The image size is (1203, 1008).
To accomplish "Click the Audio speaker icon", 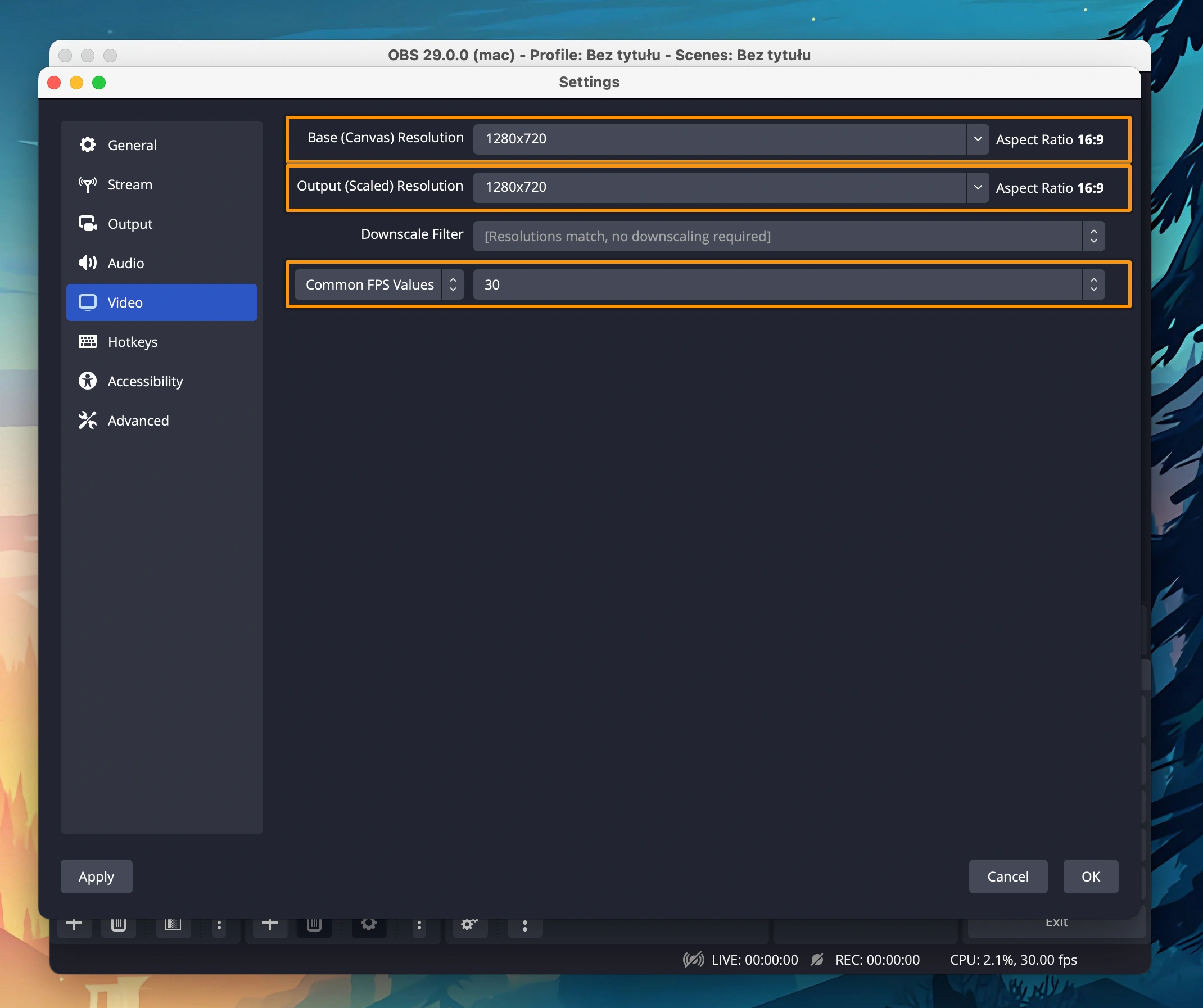I will pos(88,263).
